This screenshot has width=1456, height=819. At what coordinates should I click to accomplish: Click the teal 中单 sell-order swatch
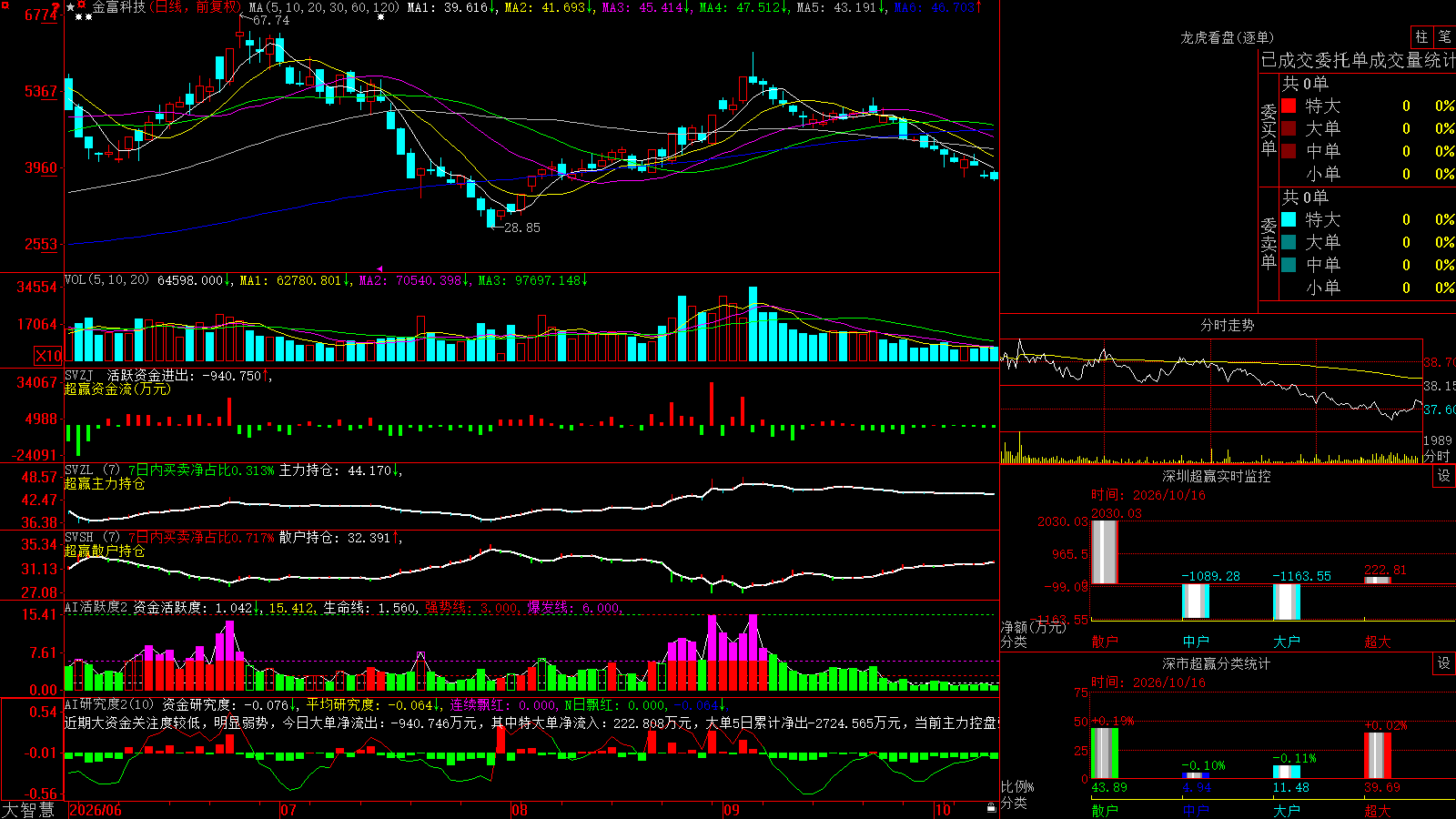(x=1289, y=265)
